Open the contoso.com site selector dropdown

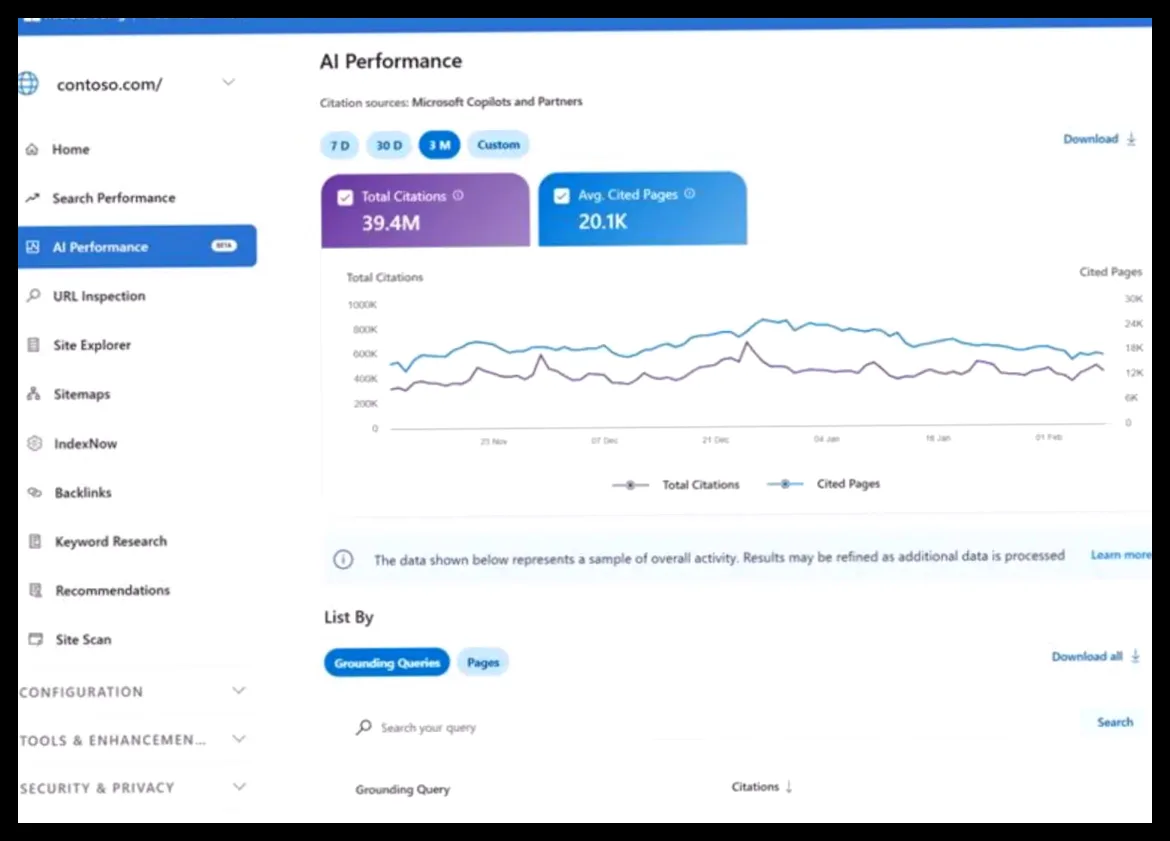228,82
